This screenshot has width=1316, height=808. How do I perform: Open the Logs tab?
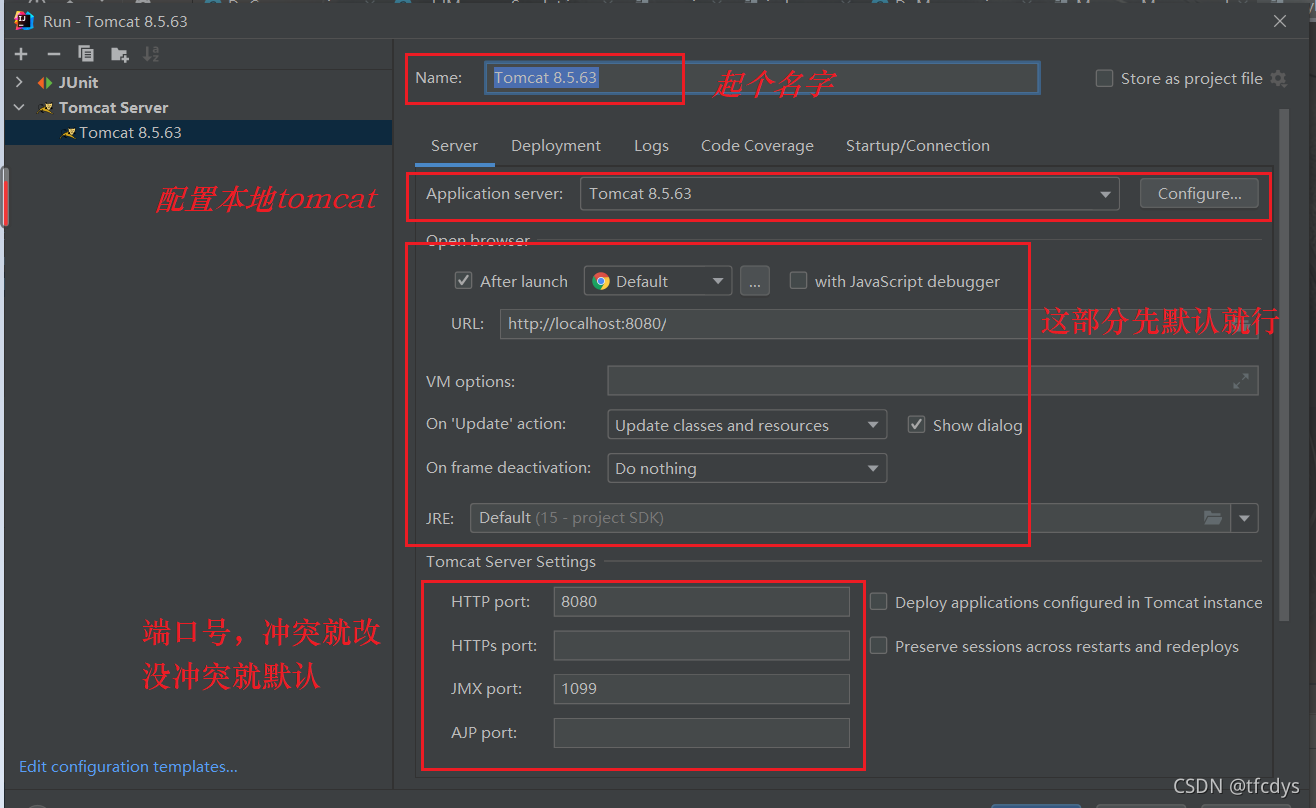[x=651, y=146]
